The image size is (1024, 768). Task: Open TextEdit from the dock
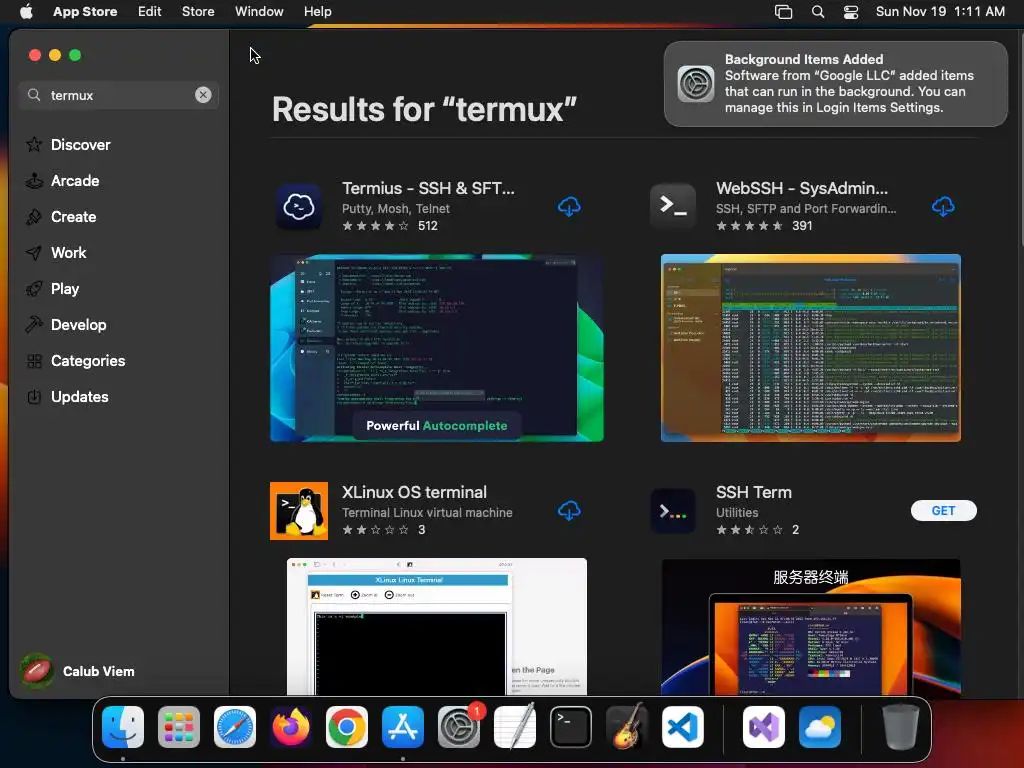click(515, 726)
